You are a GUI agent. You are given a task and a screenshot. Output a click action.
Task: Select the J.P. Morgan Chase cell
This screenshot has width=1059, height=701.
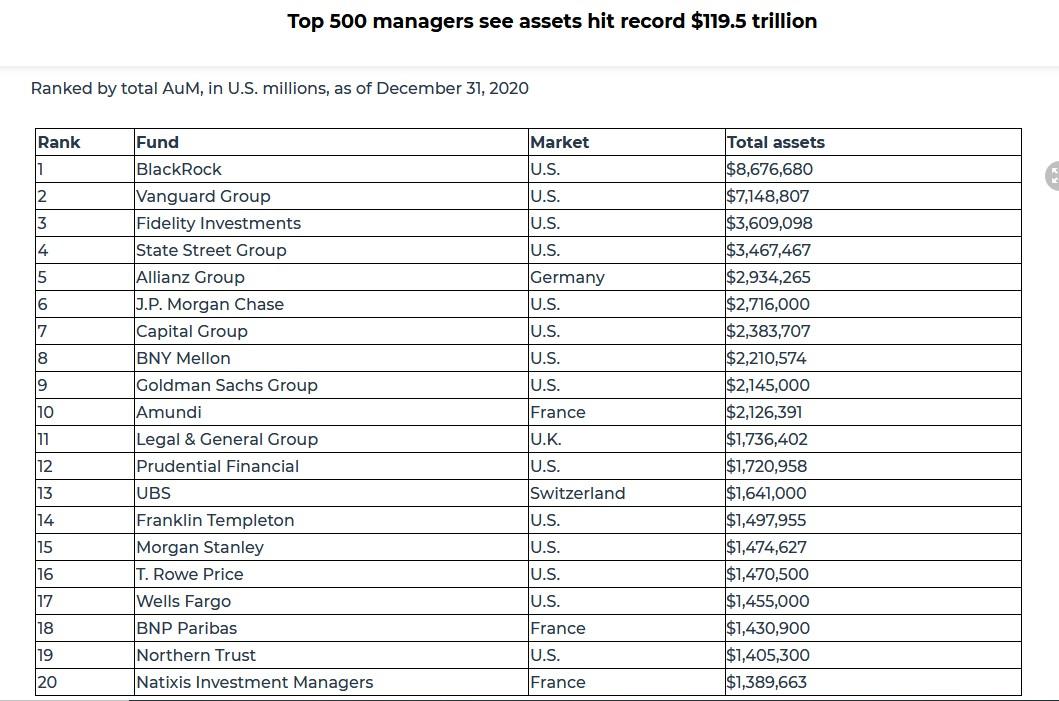(x=210, y=304)
